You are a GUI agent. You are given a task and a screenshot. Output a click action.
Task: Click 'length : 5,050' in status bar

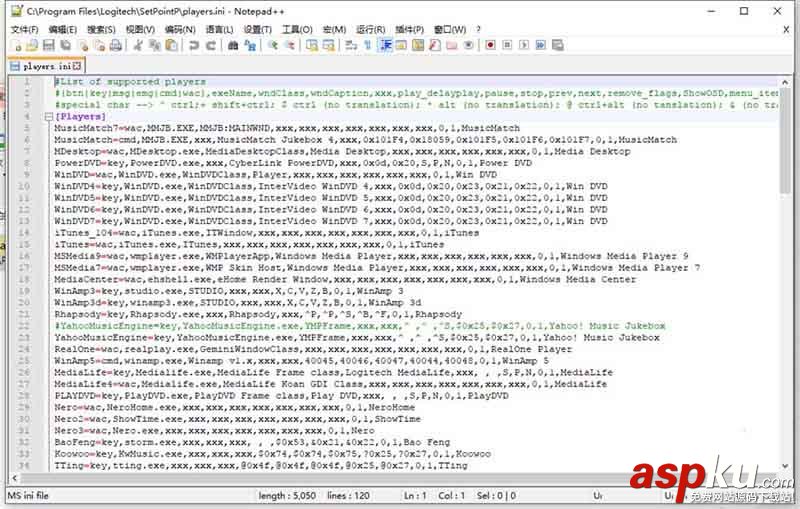pos(287,496)
